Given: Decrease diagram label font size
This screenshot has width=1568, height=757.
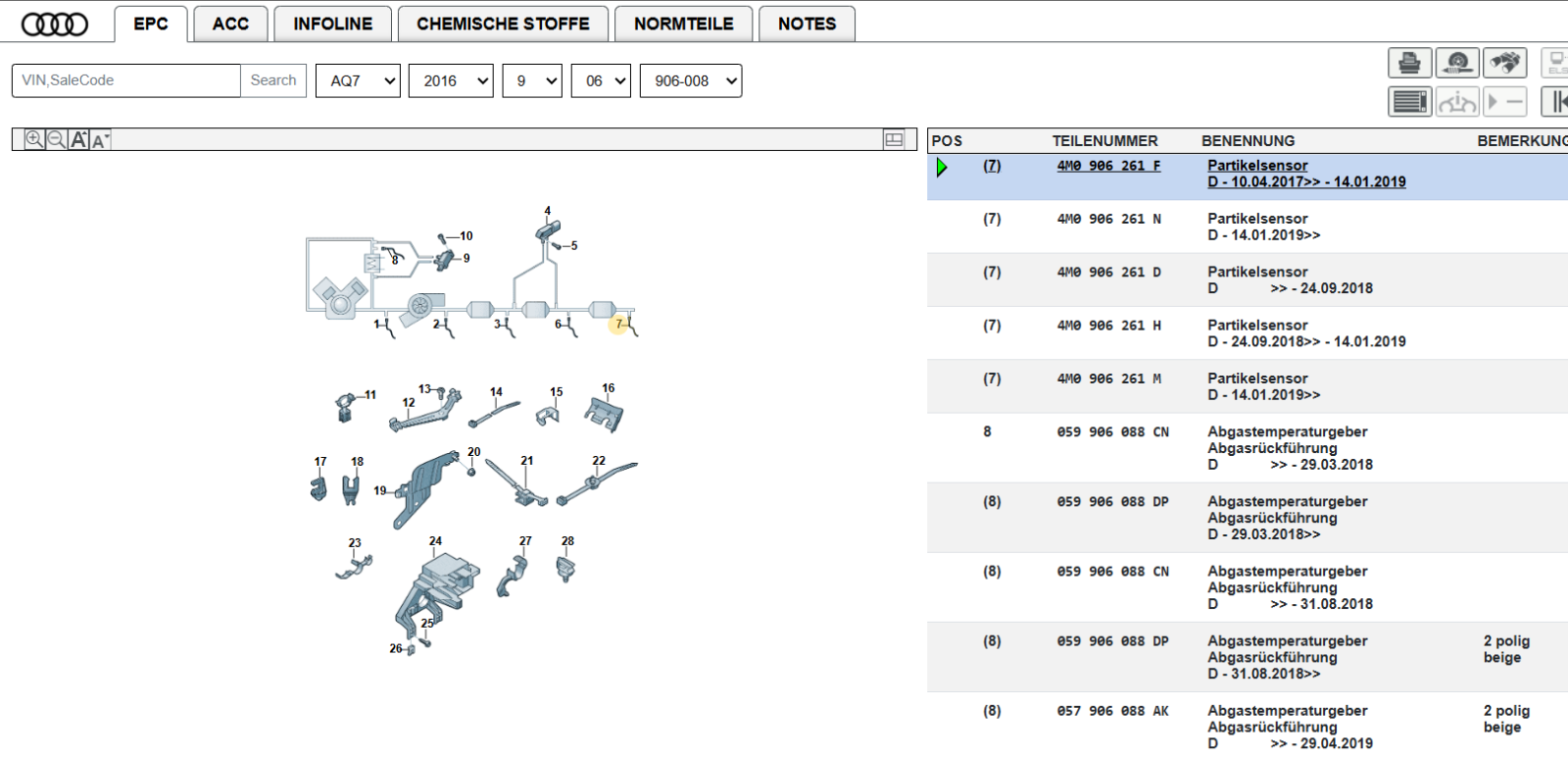Looking at the screenshot, I should [x=100, y=140].
